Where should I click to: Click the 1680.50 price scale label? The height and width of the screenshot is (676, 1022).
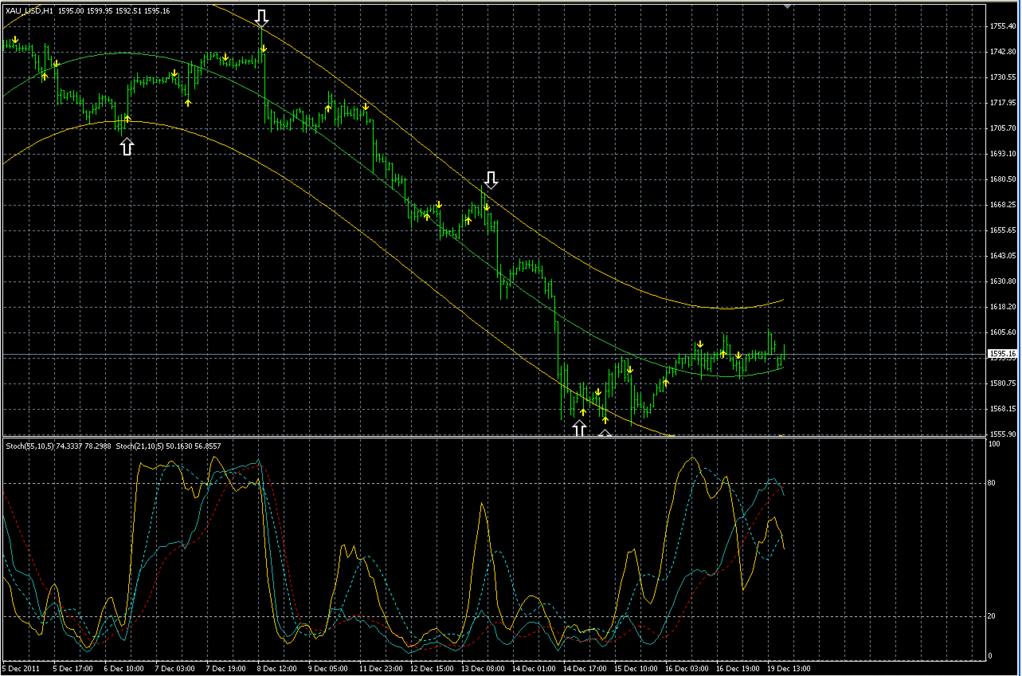pos(1002,179)
